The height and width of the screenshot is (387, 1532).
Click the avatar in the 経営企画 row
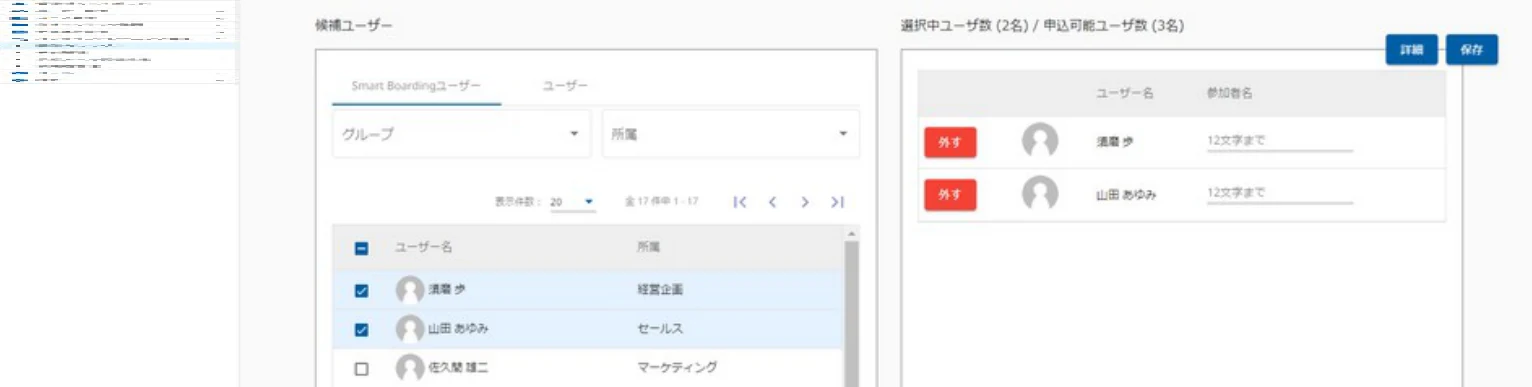tap(410, 290)
